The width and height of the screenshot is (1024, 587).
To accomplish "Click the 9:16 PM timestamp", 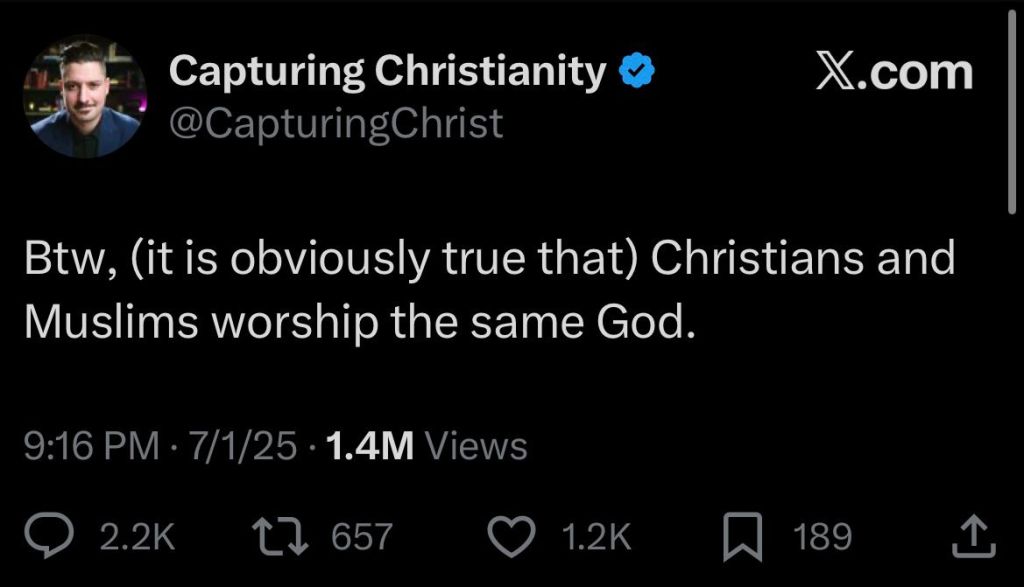I will tap(91, 445).
